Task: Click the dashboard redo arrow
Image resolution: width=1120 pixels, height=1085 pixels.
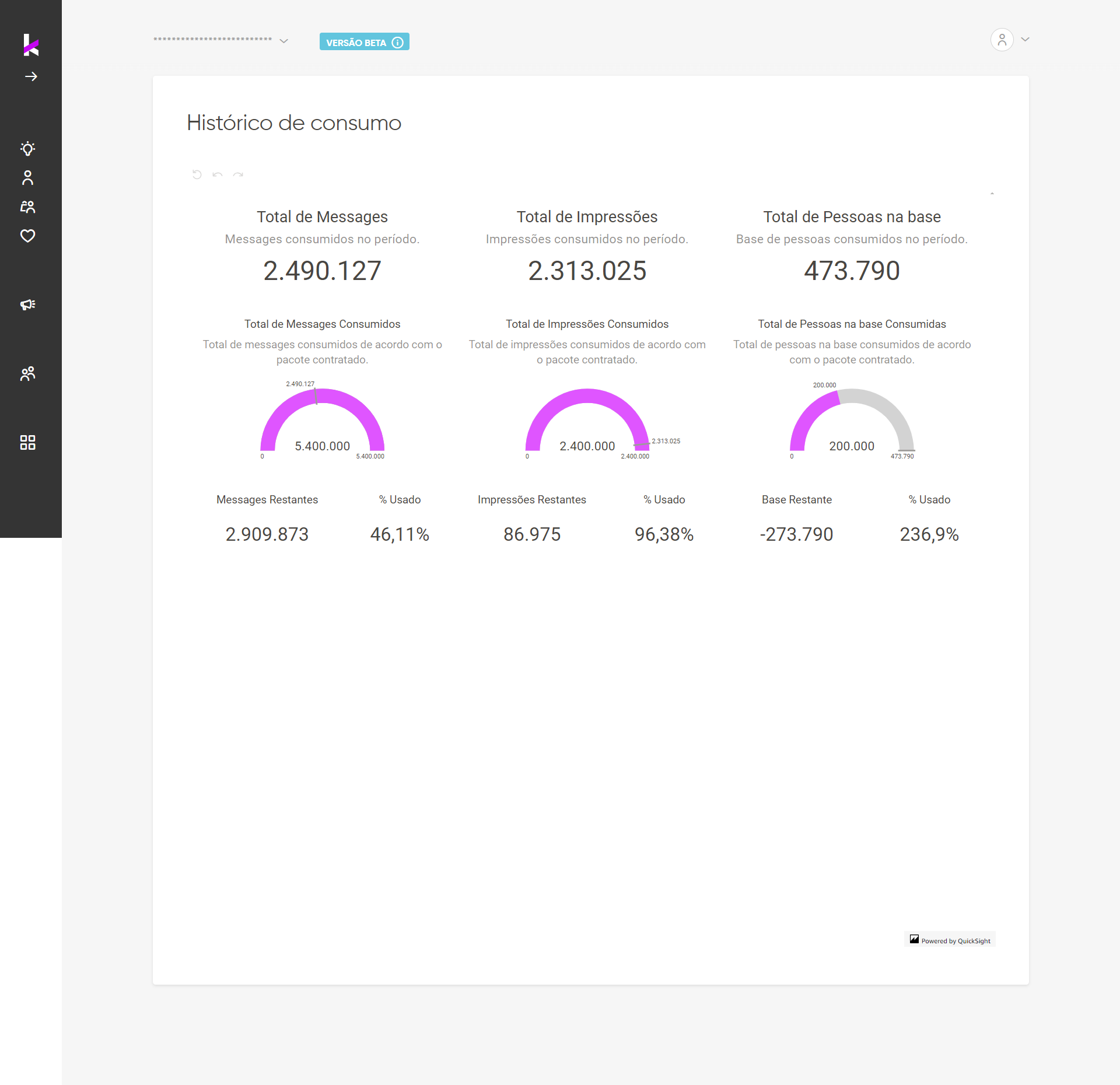Action: (x=238, y=174)
